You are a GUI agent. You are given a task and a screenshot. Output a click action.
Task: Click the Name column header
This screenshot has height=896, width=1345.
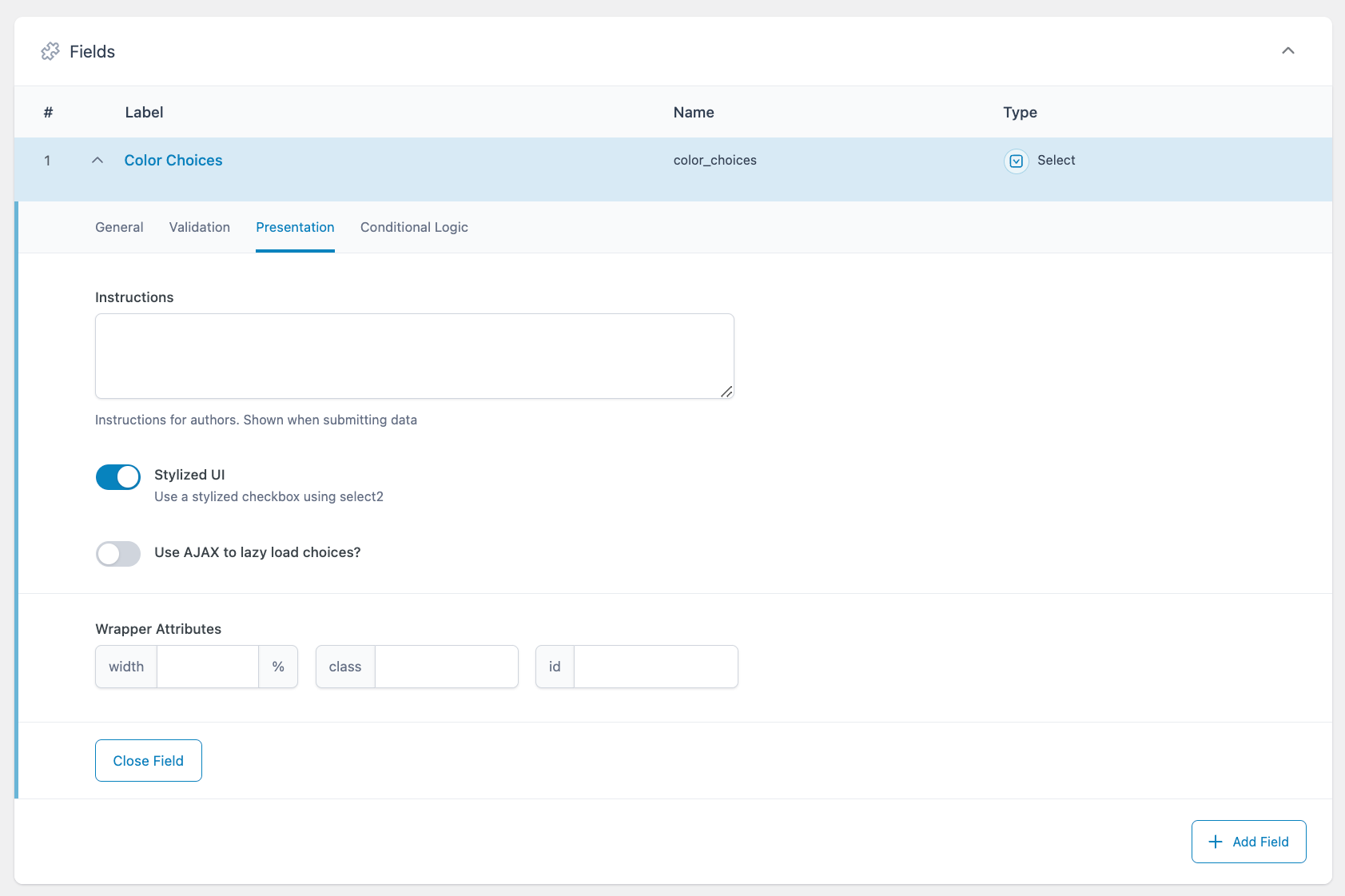(x=693, y=112)
